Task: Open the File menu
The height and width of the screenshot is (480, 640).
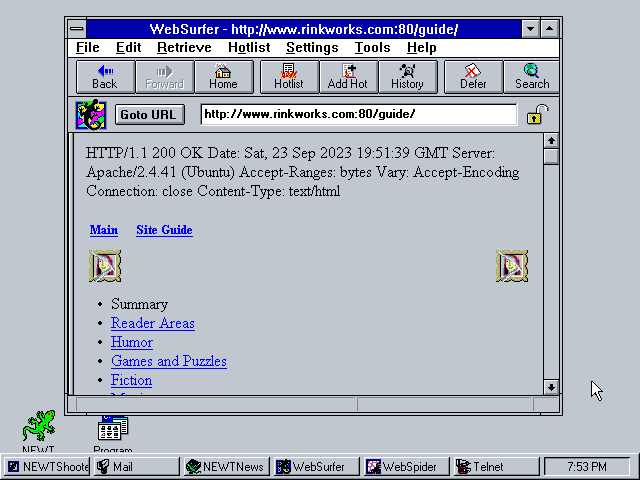Action: click(x=88, y=48)
